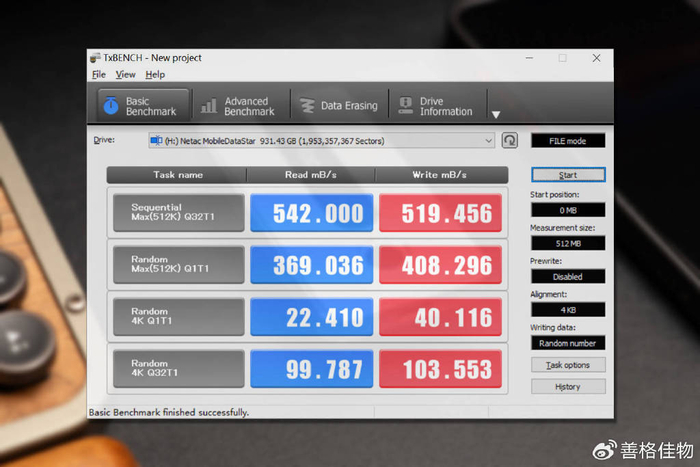Open the File menu
Viewport: 700px width, 467px height.
point(99,75)
